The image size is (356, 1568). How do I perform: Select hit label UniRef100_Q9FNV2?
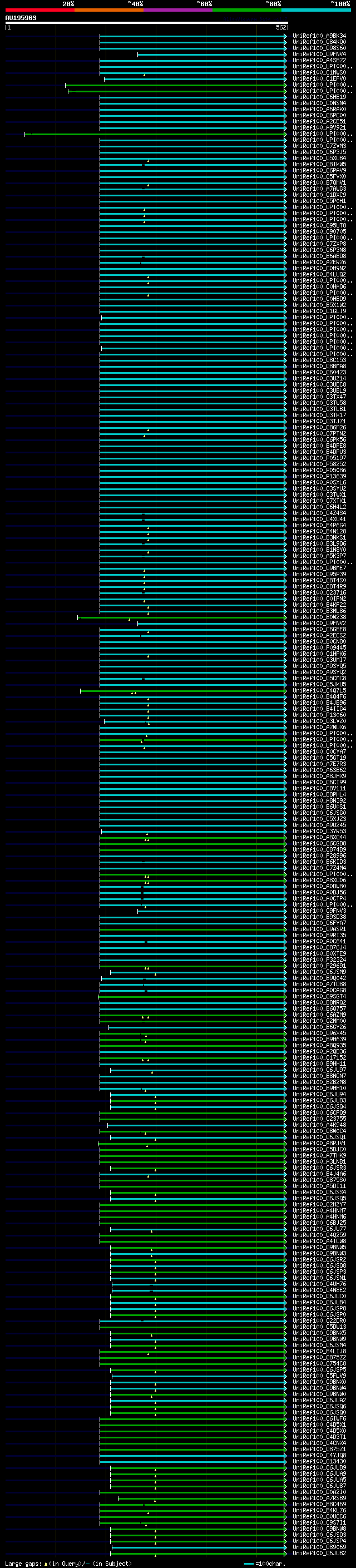tap(319, 624)
